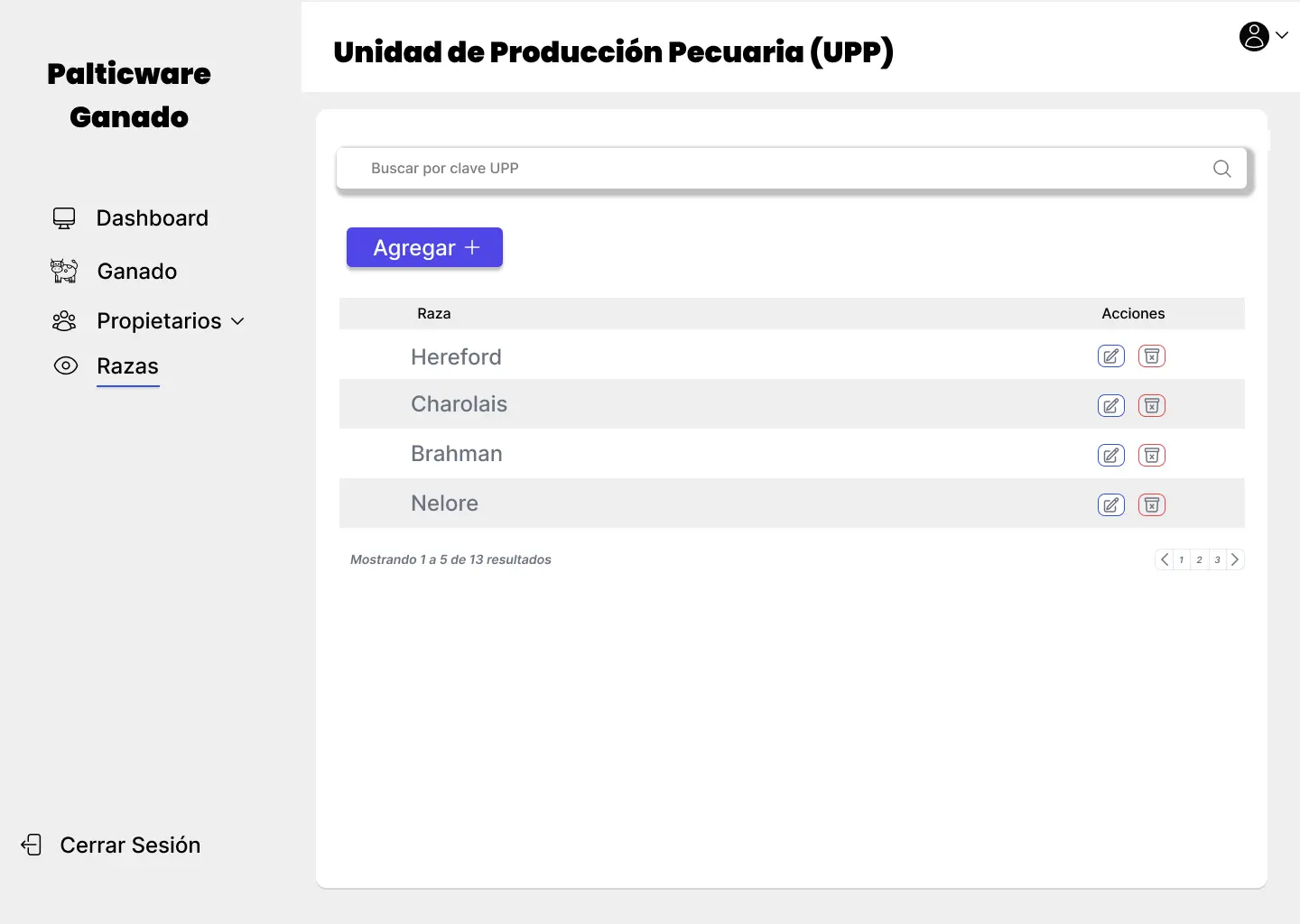Edit the Charolais breed row

pos(1111,406)
